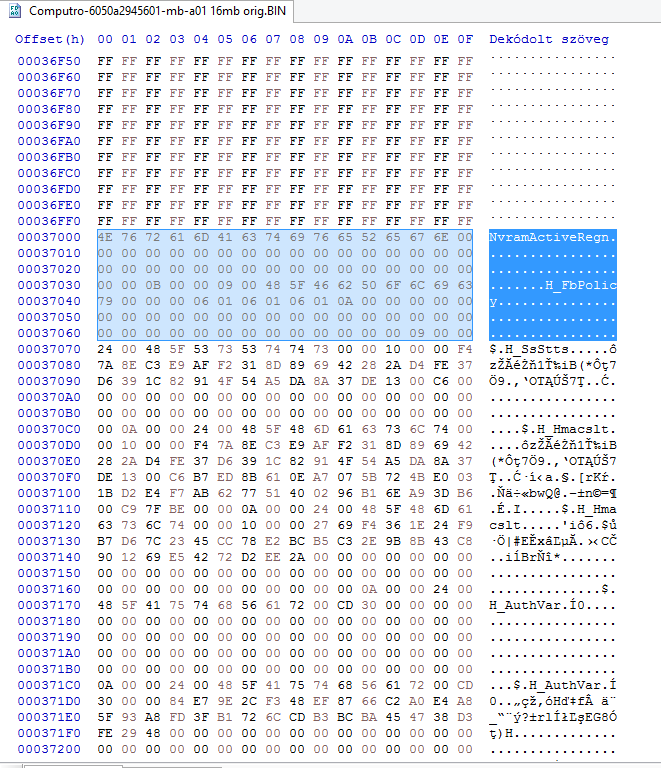Click offset label 00037170
The width and height of the screenshot is (661, 768).
click(49, 605)
